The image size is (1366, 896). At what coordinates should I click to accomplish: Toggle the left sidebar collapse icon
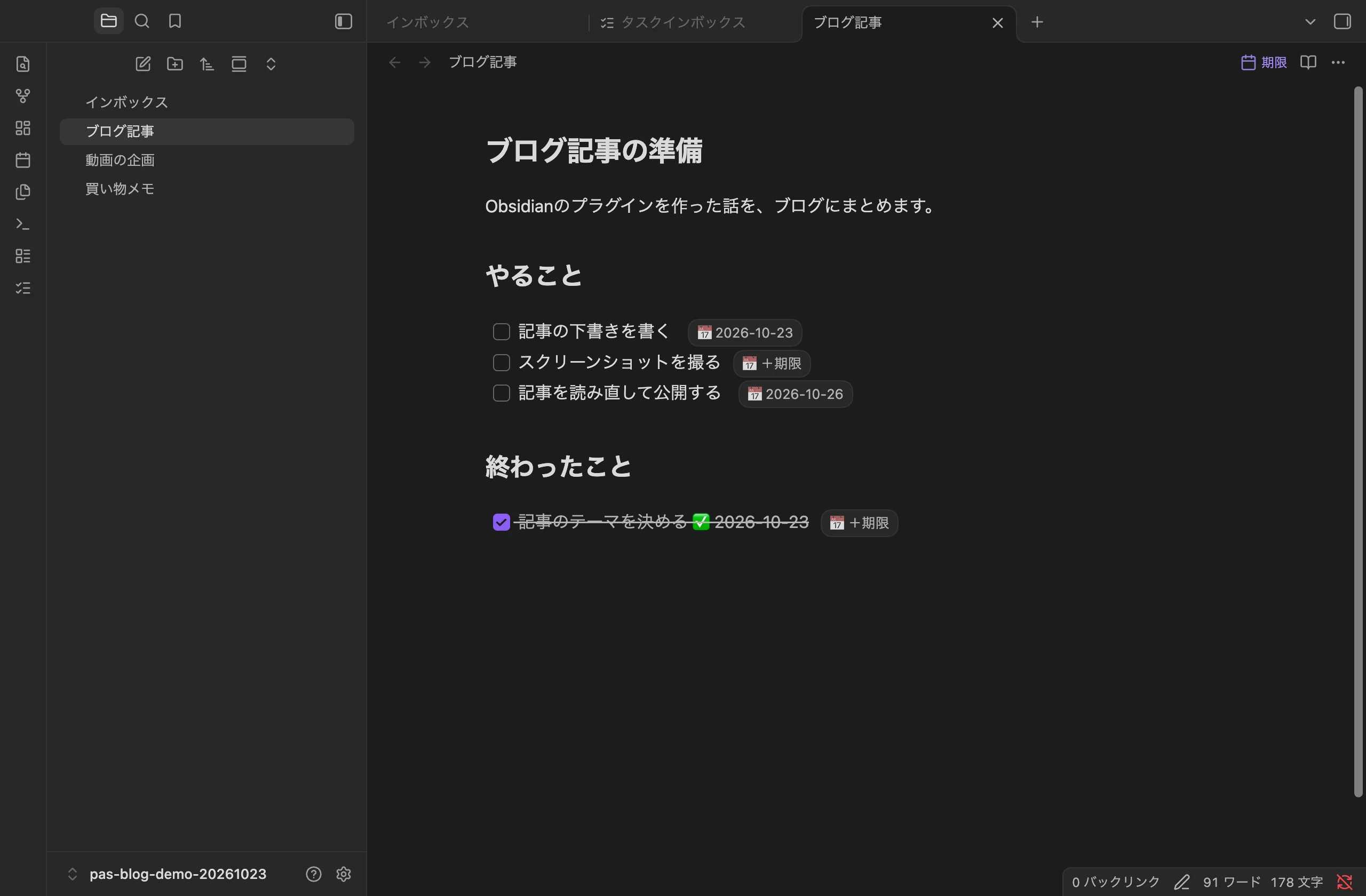click(343, 21)
